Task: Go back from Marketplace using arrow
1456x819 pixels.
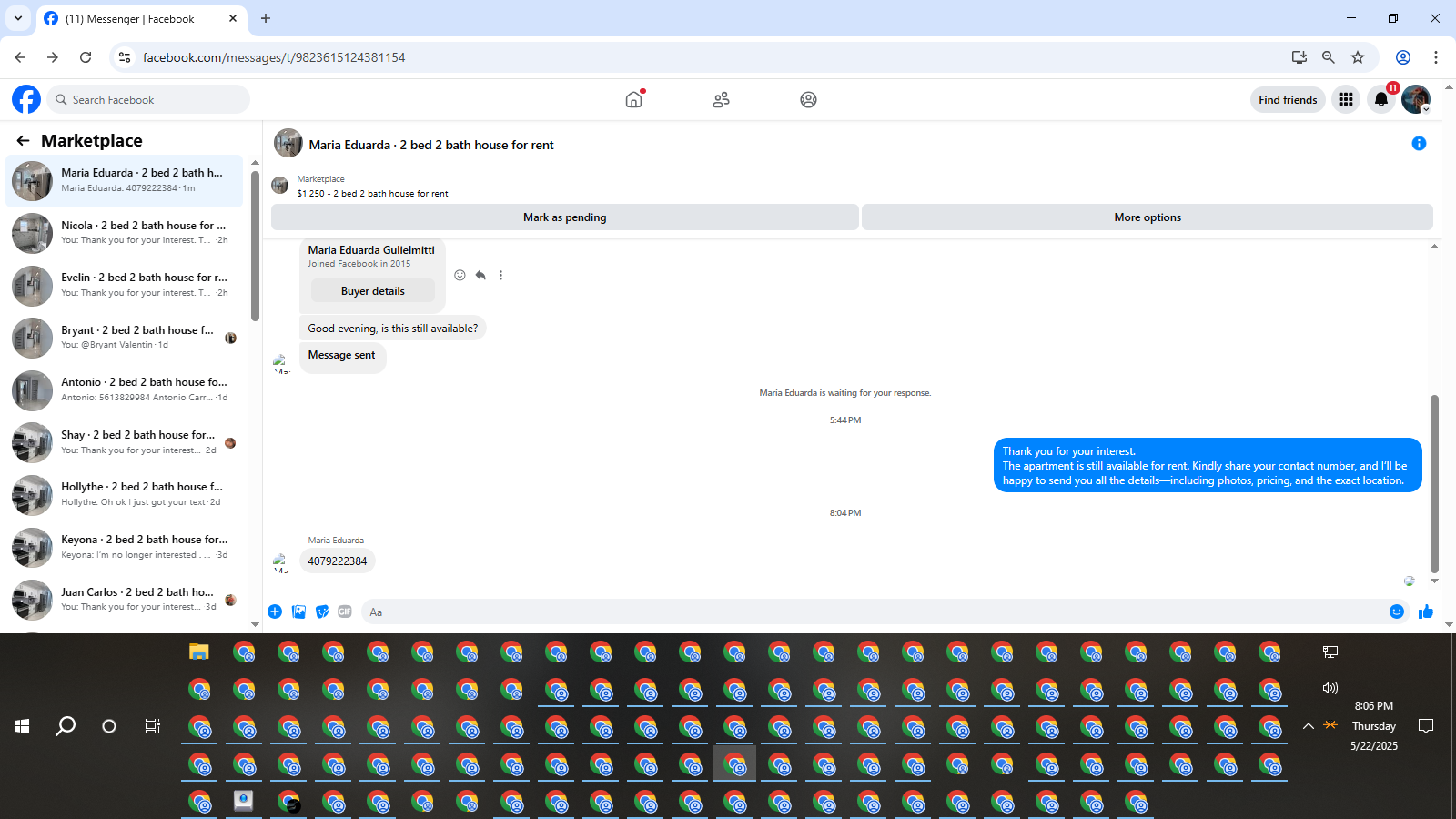Action: coord(23,140)
